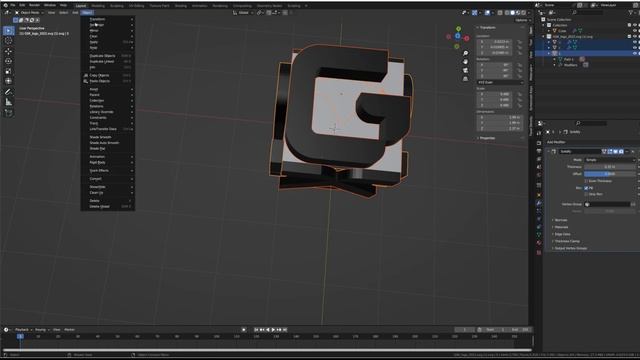Choose the Annotate tool
This screenshot has height=360, width=640.
point(8,92)
